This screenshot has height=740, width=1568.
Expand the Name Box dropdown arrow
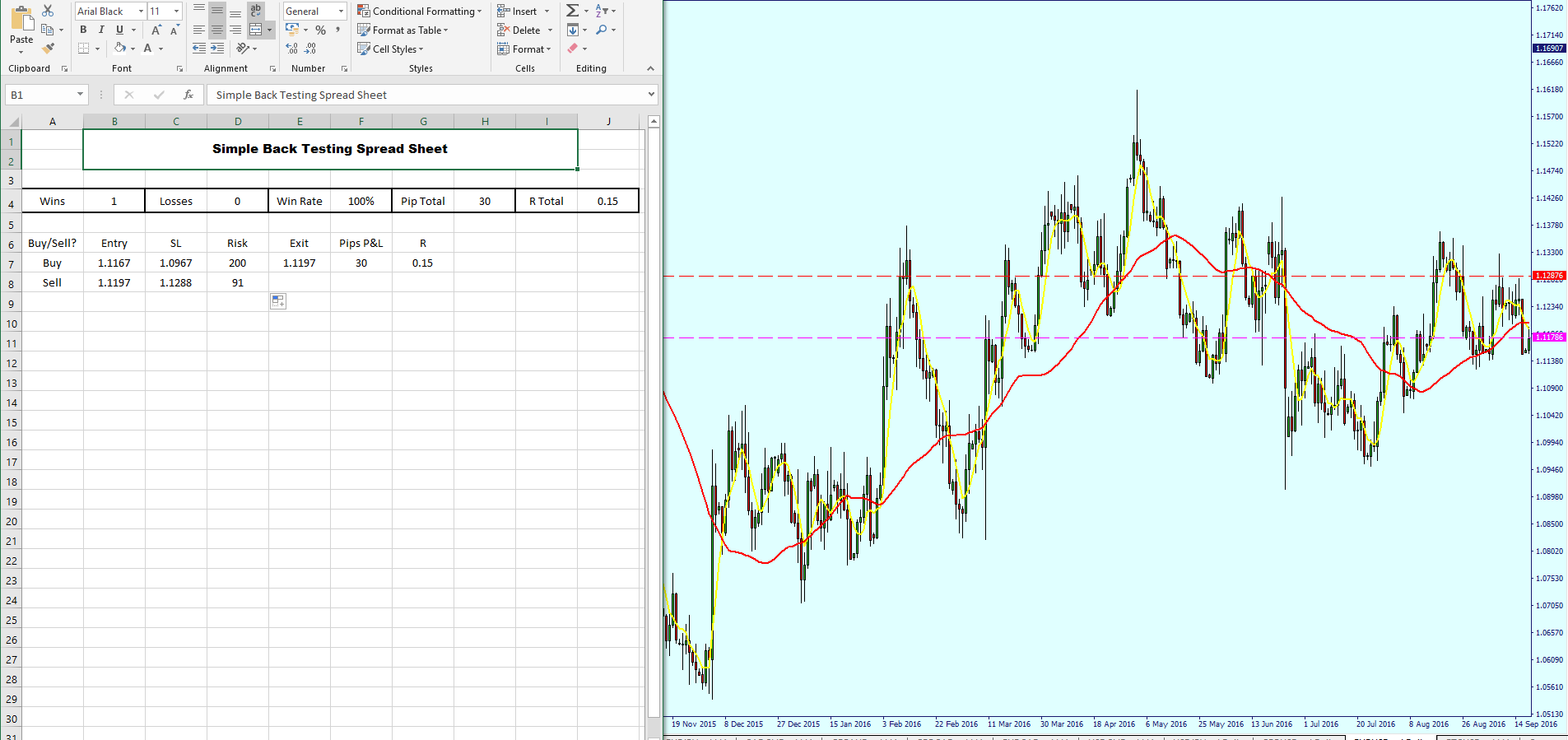80,95
